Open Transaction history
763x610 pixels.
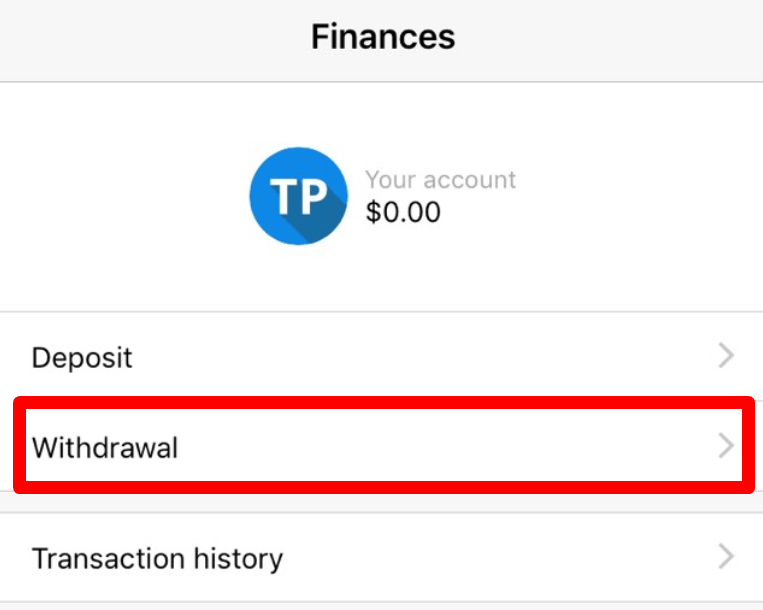[381, 557]
